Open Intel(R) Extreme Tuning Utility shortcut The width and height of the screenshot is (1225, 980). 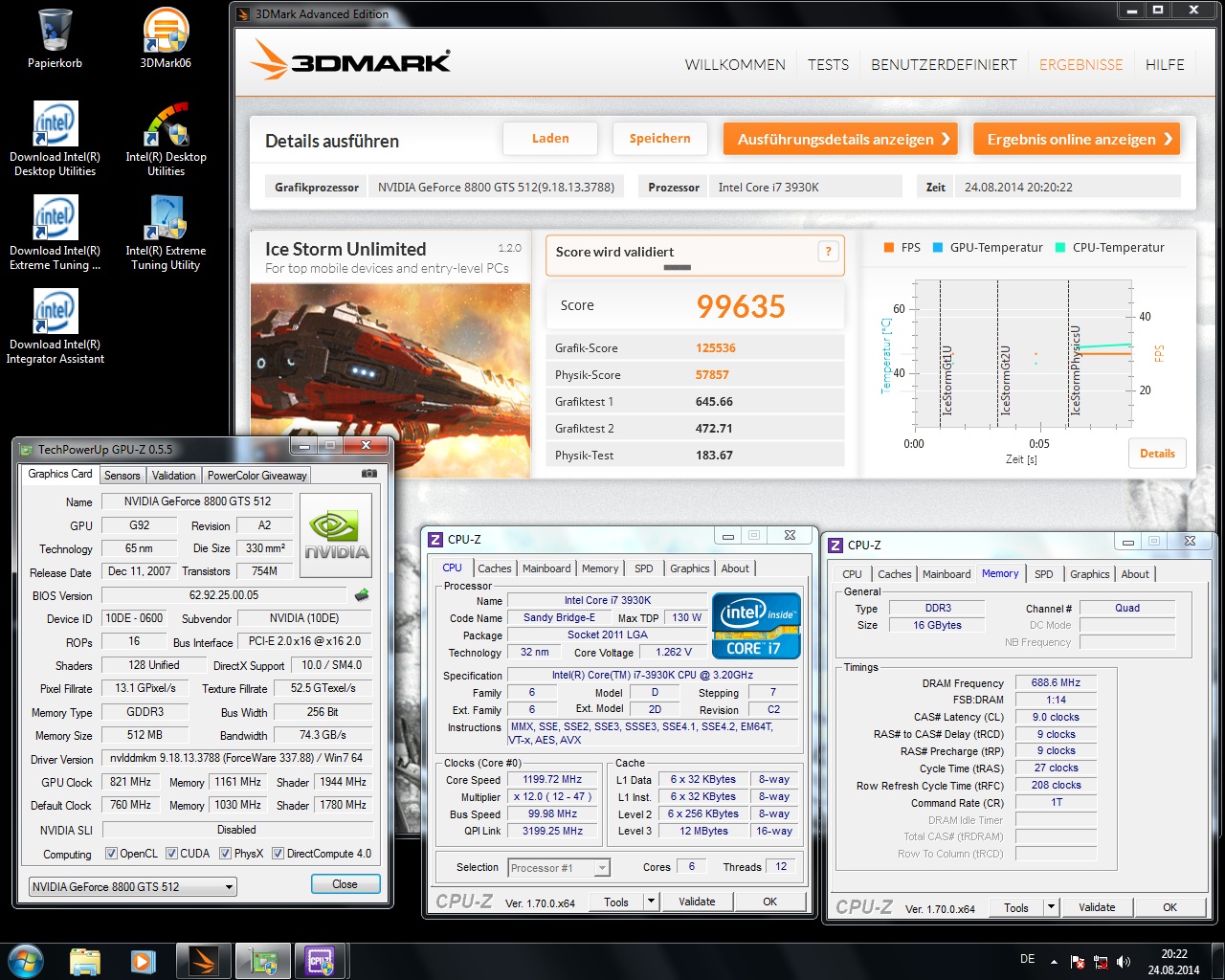166,233
